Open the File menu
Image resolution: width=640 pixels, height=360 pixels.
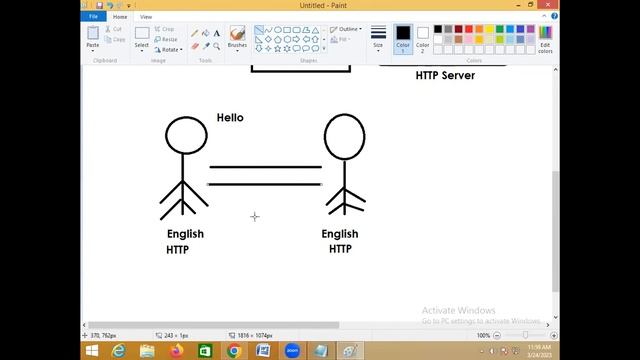(x=93, y=17)
